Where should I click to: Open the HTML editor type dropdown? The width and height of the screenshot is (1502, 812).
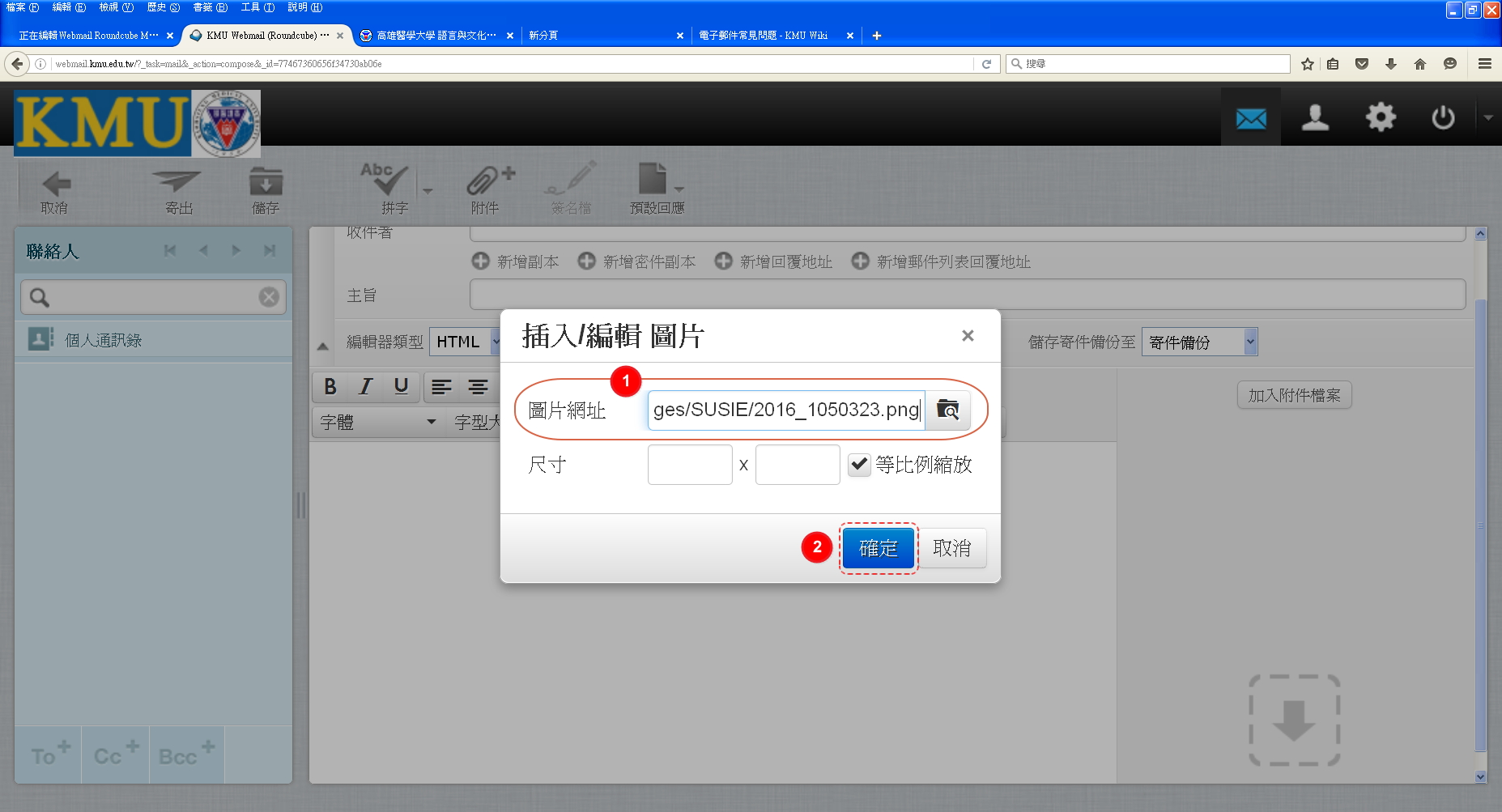465,342
